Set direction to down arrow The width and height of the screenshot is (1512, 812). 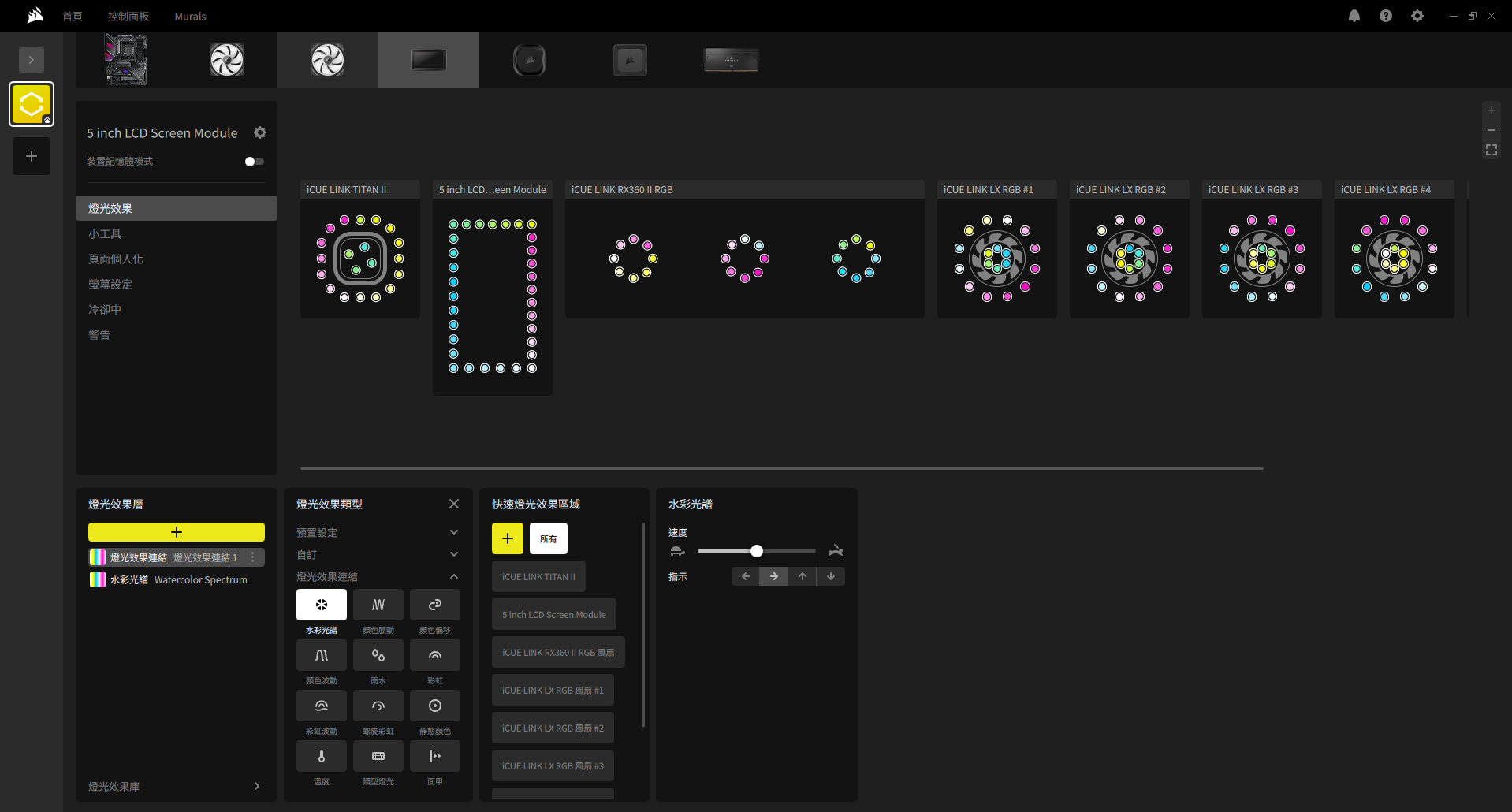pos(831,576)
